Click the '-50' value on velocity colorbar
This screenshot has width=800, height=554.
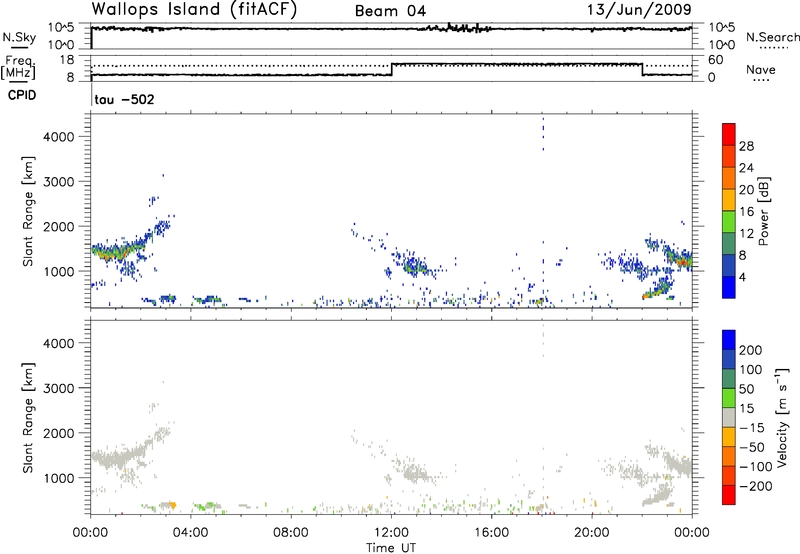pyautogui.click(x=753, y=447)
